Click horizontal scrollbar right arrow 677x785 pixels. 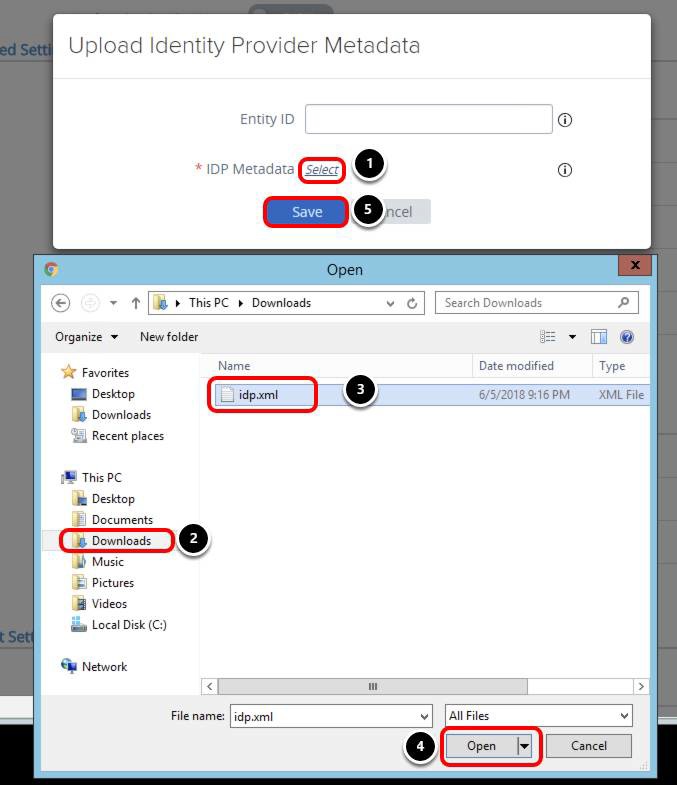[x=641, y=686]
